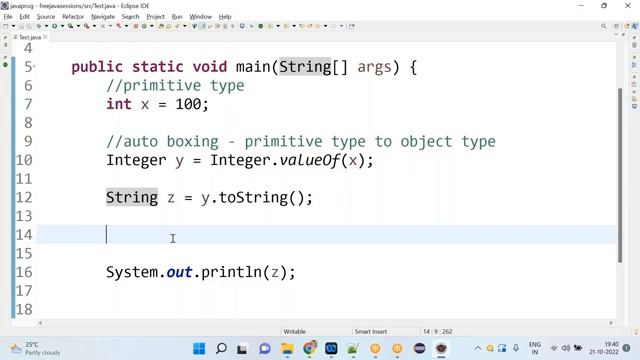Click the 14 : 9 : 262 cursor position

(x=438, y=331)
